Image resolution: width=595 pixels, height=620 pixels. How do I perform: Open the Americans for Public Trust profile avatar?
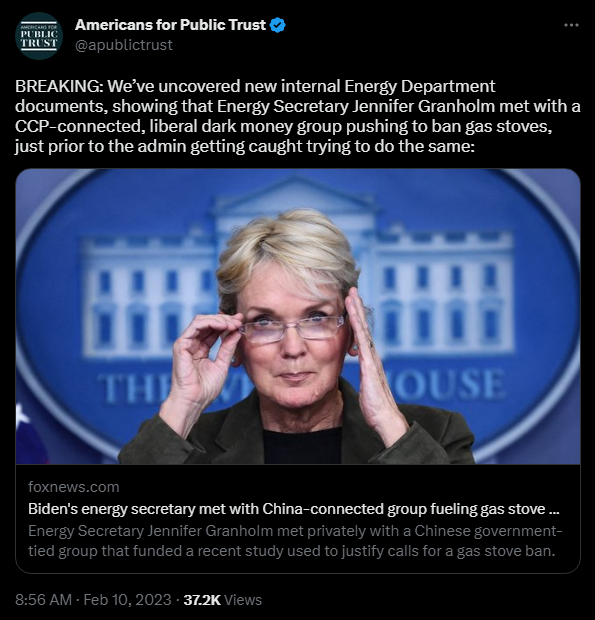[x=39, y=36]
